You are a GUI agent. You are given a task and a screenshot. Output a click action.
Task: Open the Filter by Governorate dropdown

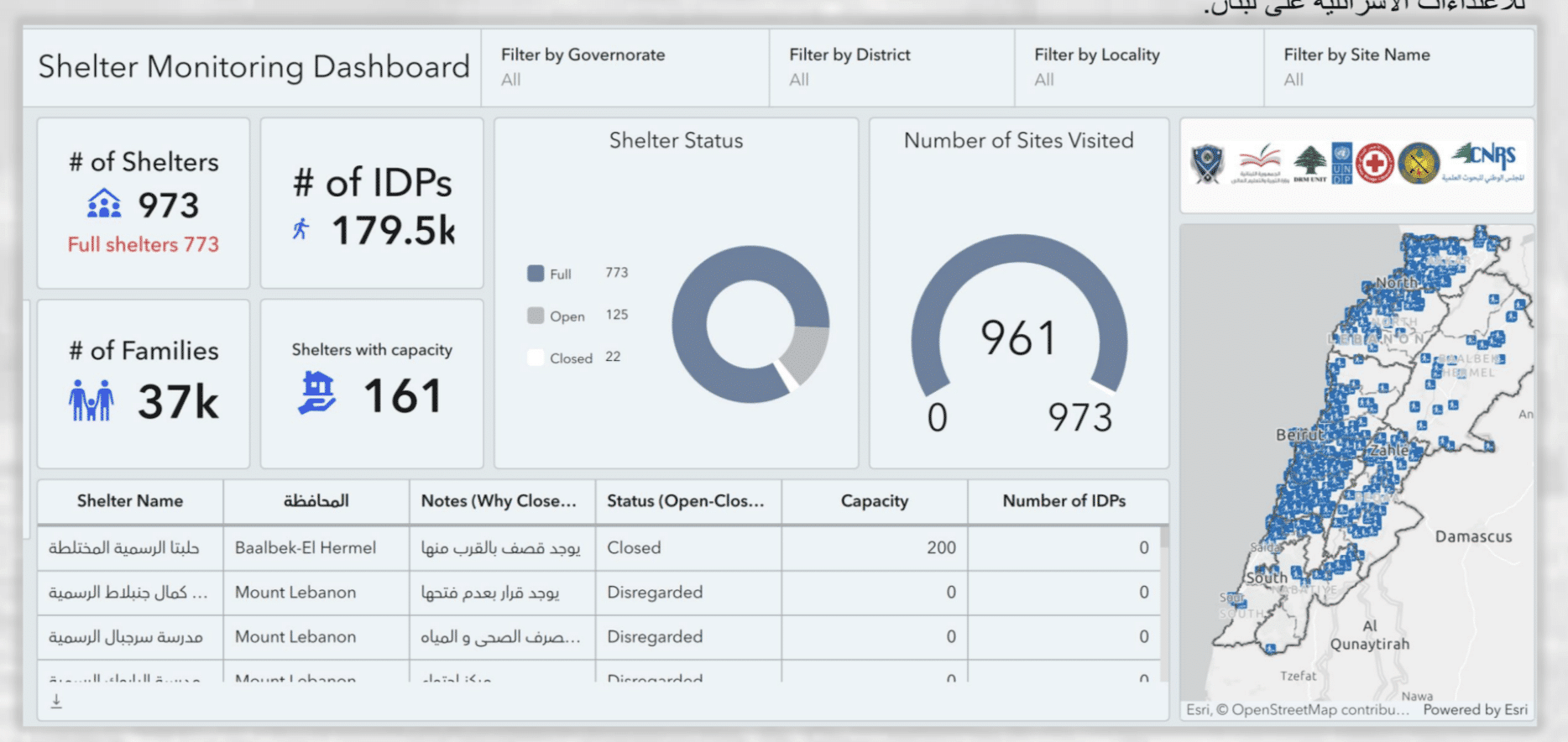(625, 67)
